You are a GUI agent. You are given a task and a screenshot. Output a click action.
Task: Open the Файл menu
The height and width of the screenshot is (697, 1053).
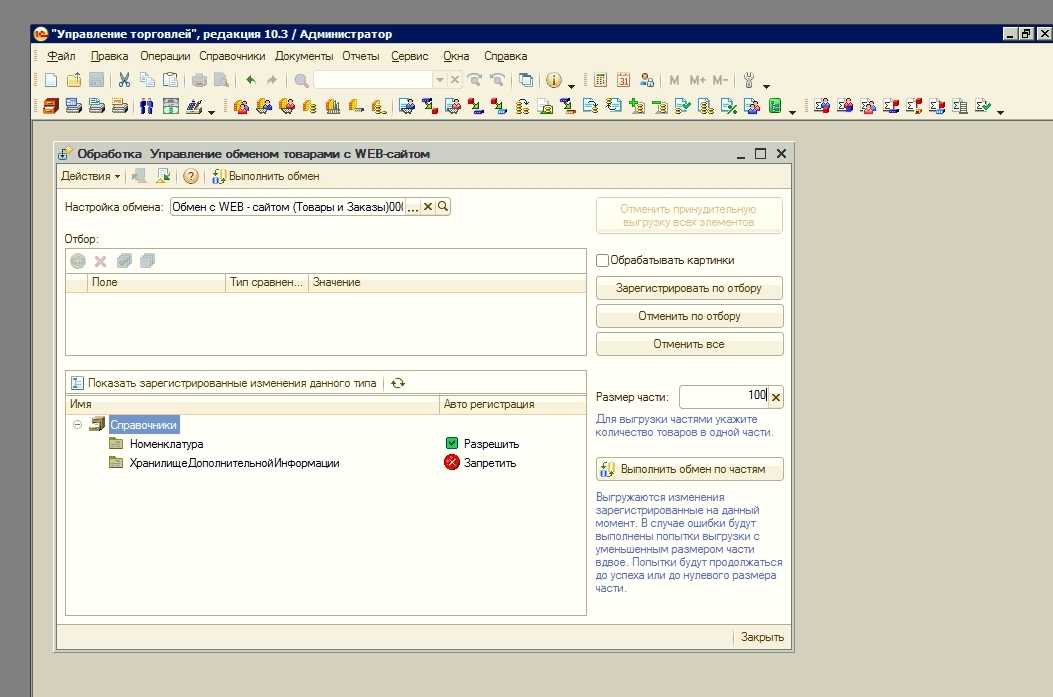[61, 56]
